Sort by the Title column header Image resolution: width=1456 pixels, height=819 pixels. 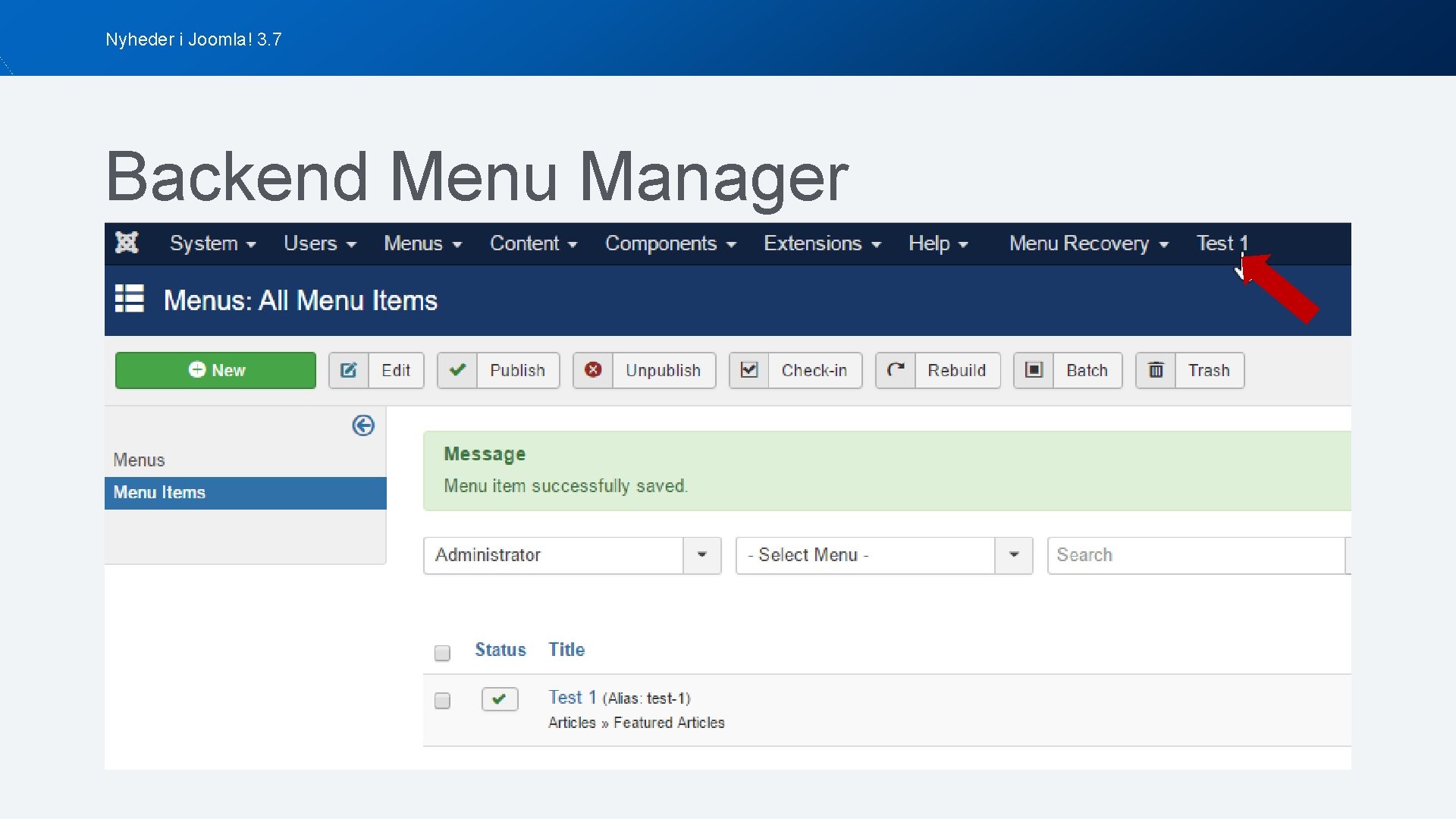[566, 650]
